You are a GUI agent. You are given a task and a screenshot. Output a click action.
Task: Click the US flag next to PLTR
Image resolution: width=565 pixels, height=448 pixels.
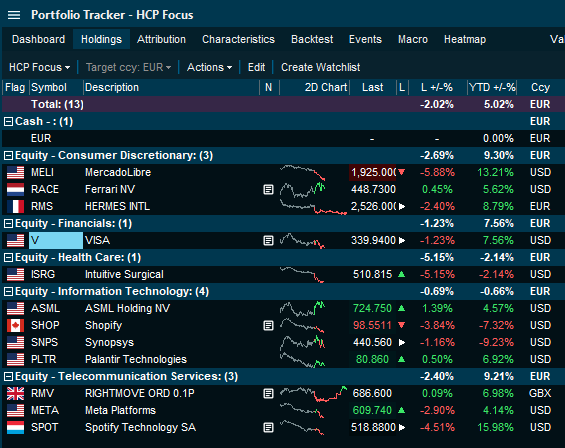click(x=15, y=359)
